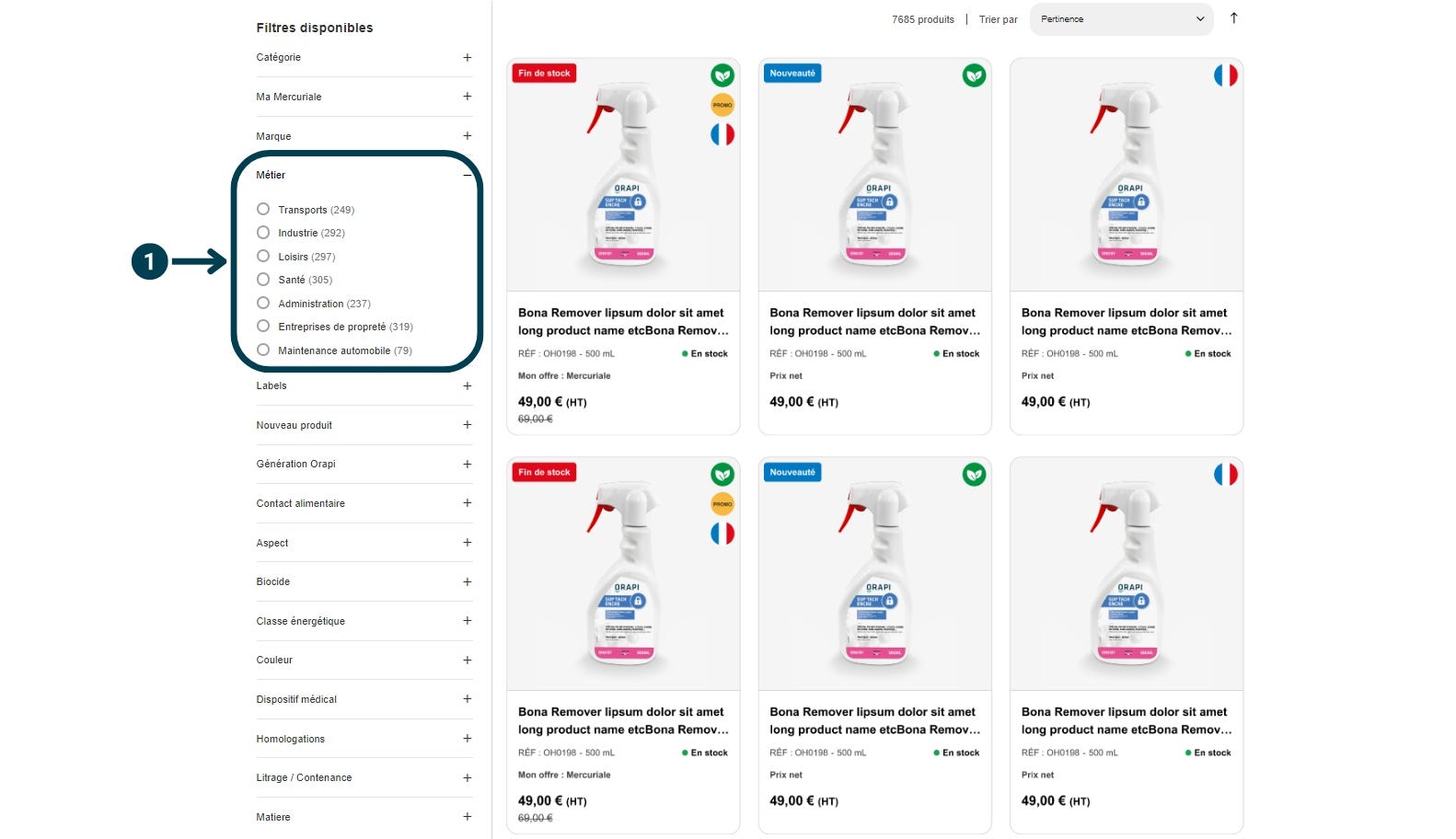Open the first Bona Remover product title
1456x839 pixels.
pos(623,322)
